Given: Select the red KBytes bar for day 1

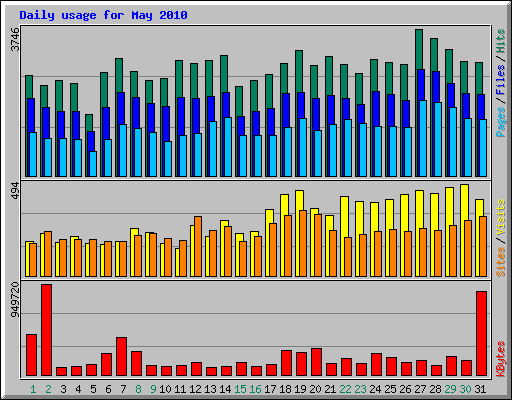Looking at the screenshot, I should click(31, 355).
